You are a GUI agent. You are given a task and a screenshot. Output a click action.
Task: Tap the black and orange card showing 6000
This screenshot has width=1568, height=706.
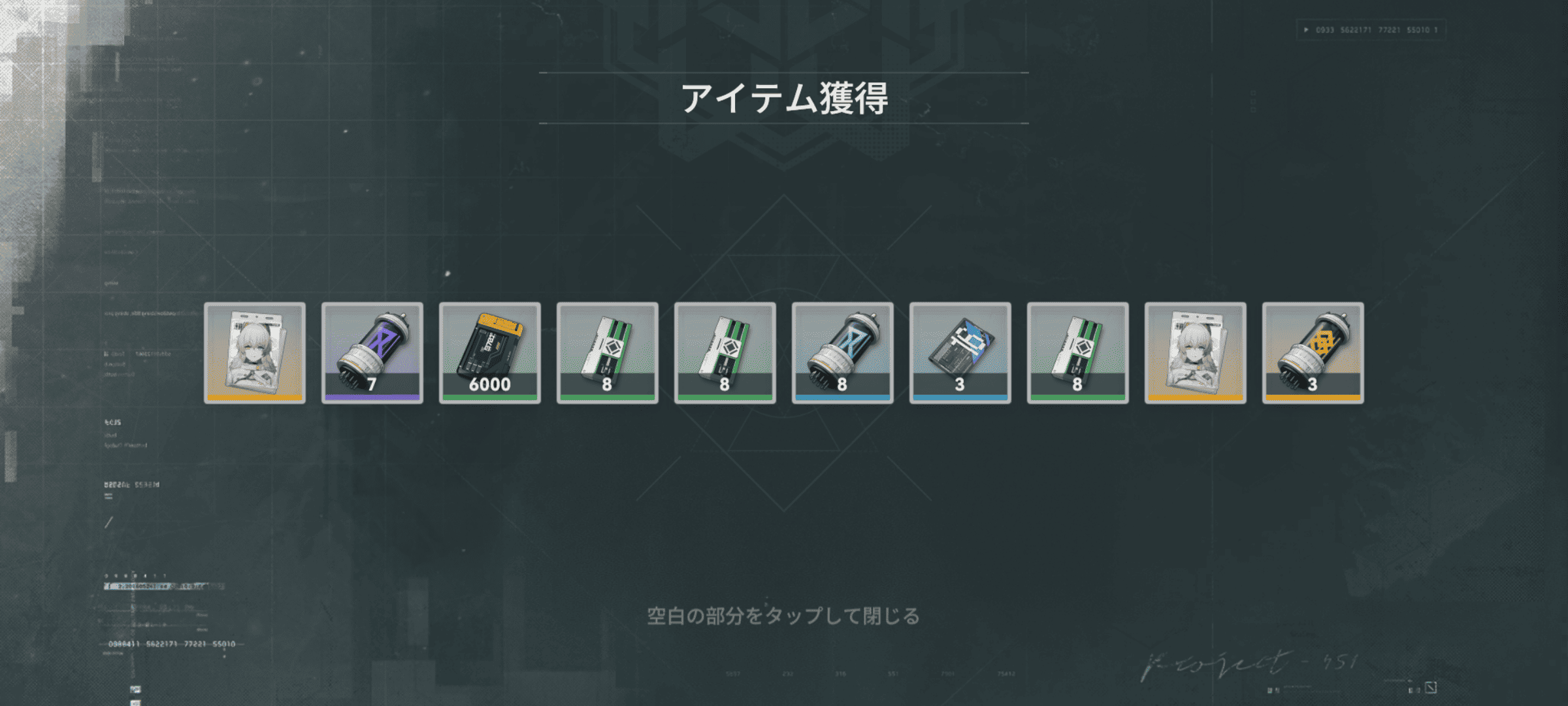490,353
